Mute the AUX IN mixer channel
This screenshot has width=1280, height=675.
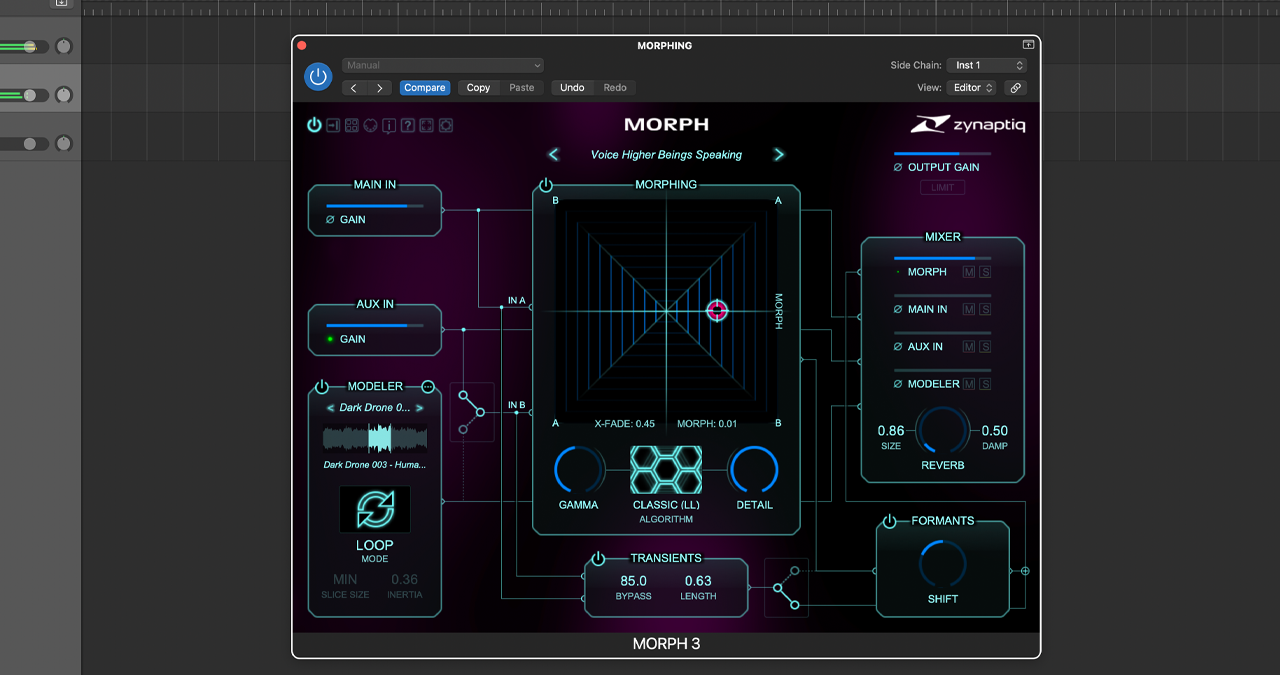[x=968, y=346]
